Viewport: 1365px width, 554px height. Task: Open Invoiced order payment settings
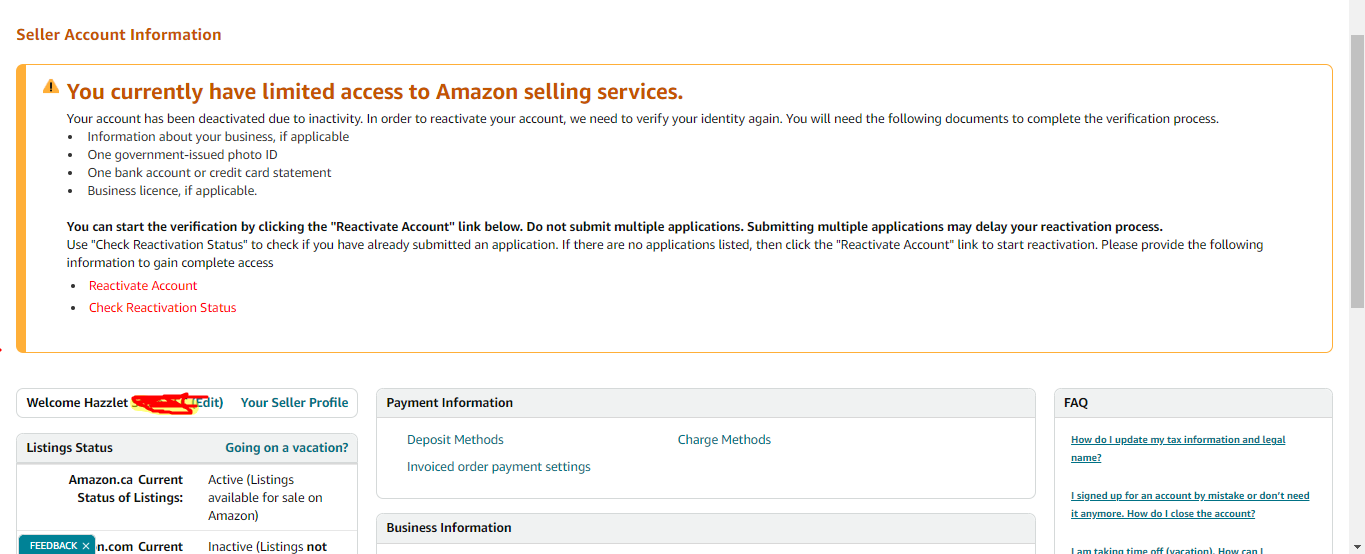[x=498, y=467]
